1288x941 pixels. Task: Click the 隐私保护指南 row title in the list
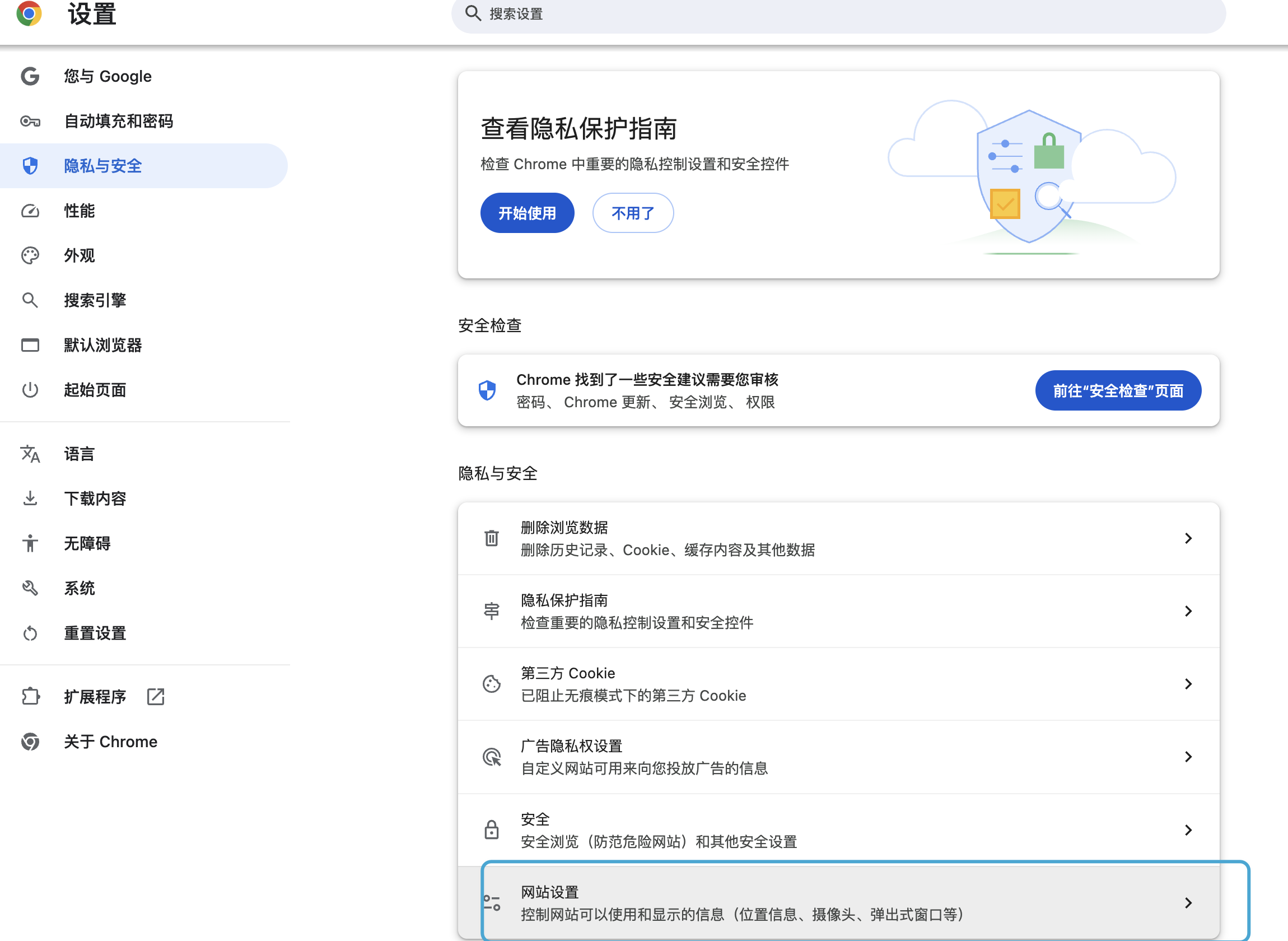564,600
